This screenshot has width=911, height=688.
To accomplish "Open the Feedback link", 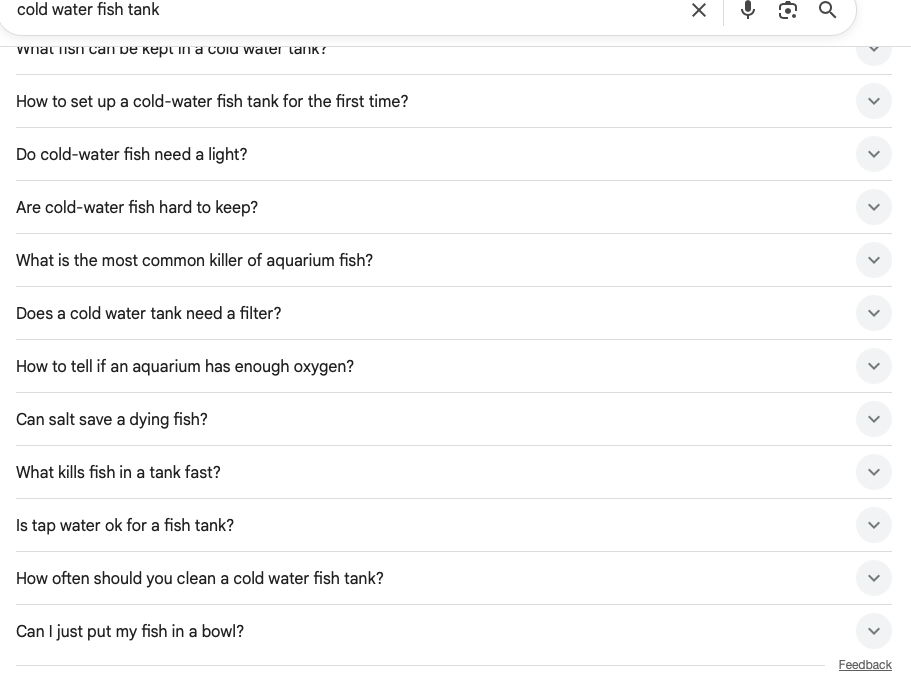I will point(865,665).
